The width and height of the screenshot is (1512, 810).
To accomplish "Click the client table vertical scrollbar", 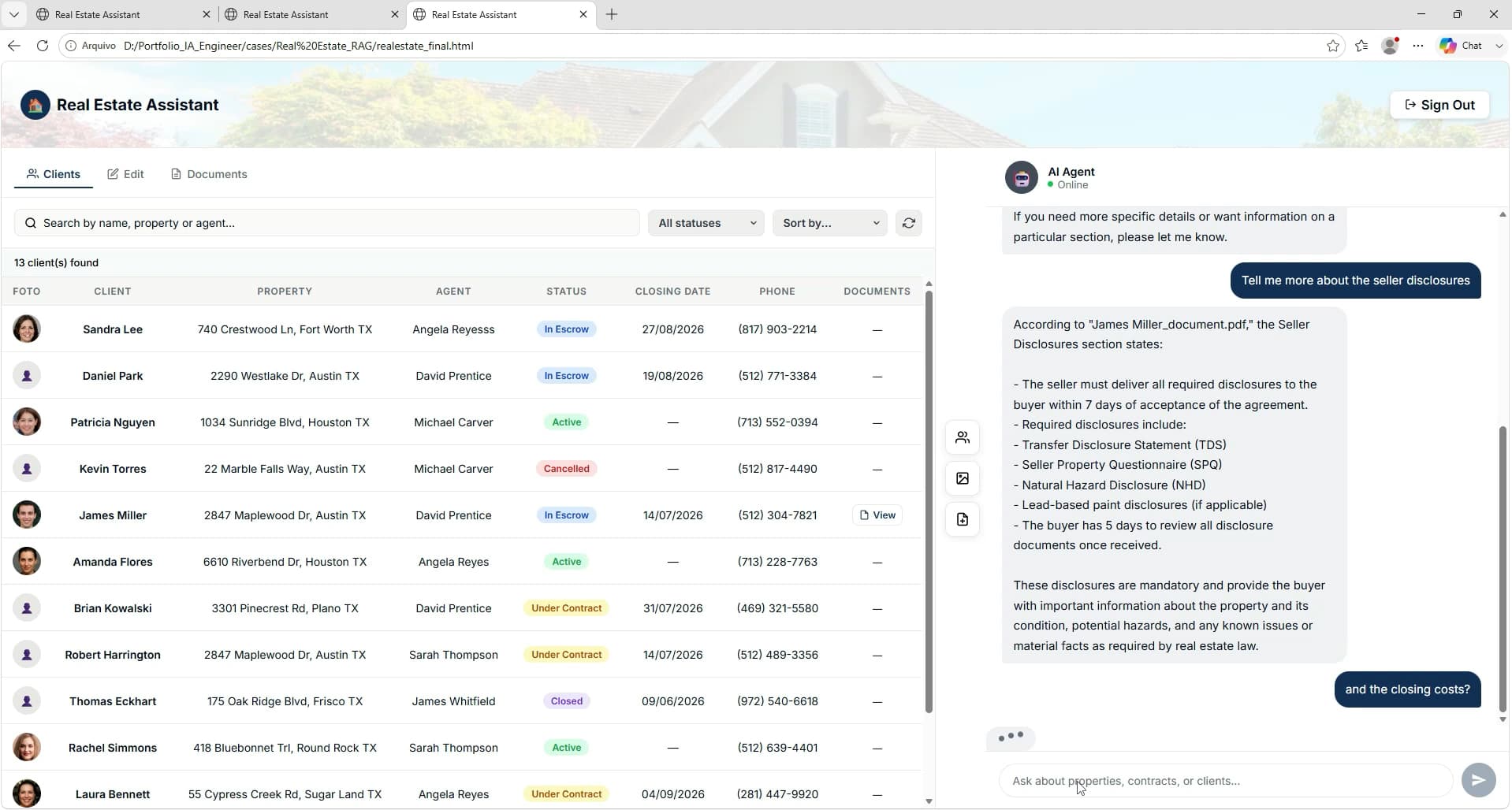I will [x=929, y=501].
